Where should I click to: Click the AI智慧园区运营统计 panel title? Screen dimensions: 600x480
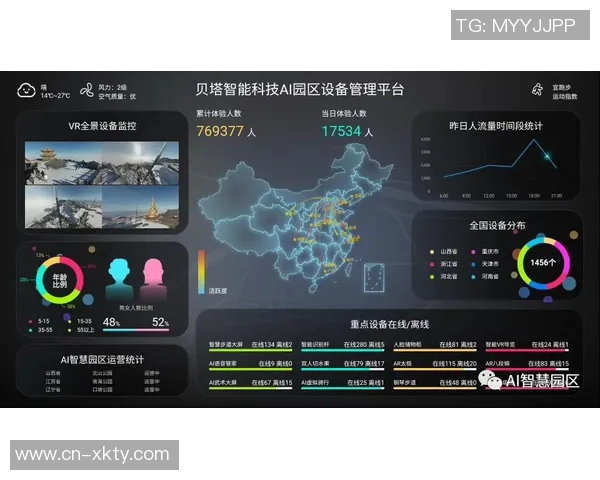click(x=102, y=360)
